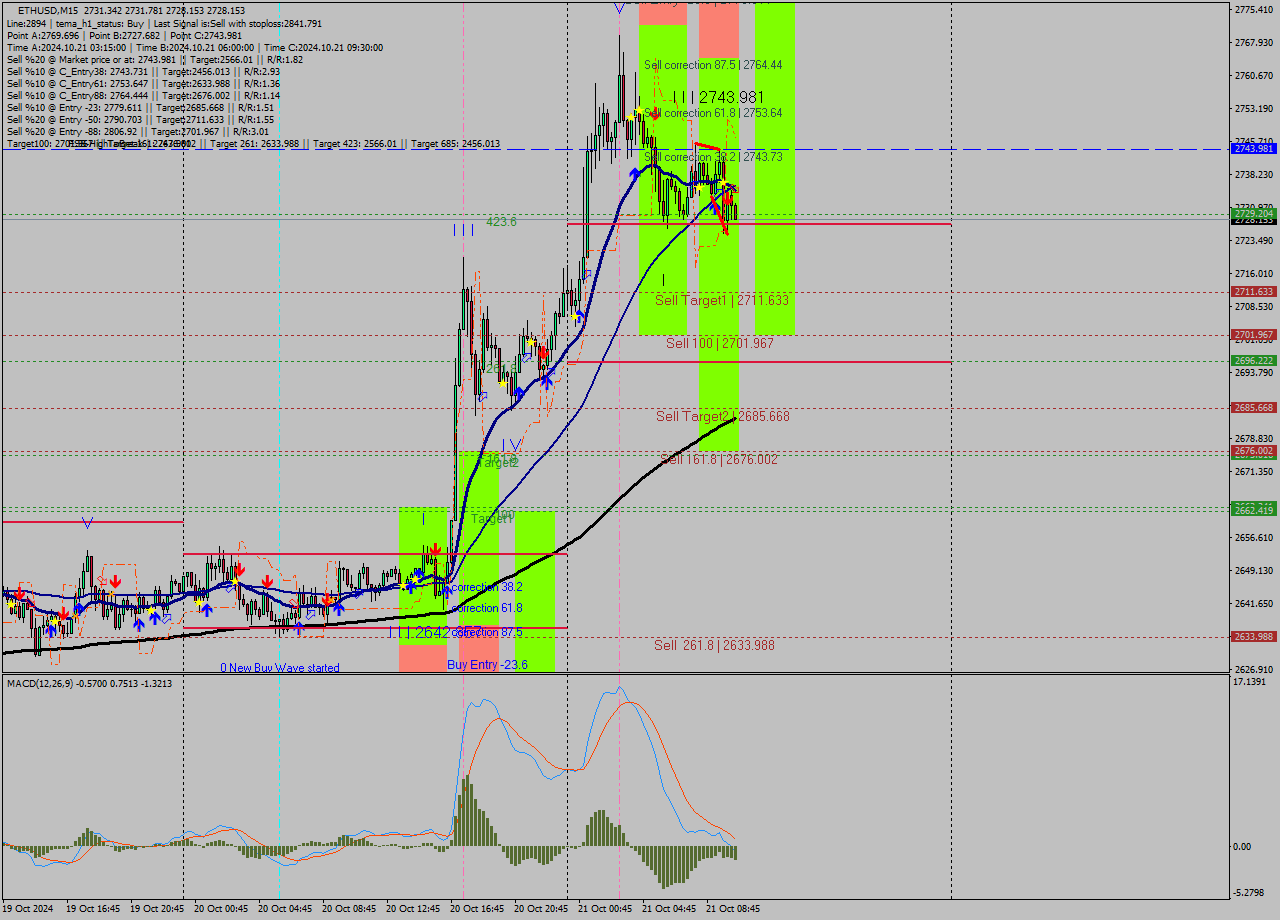
Task: Click the '20 Oct 16:45' time axis label
Action: [477, 909]
